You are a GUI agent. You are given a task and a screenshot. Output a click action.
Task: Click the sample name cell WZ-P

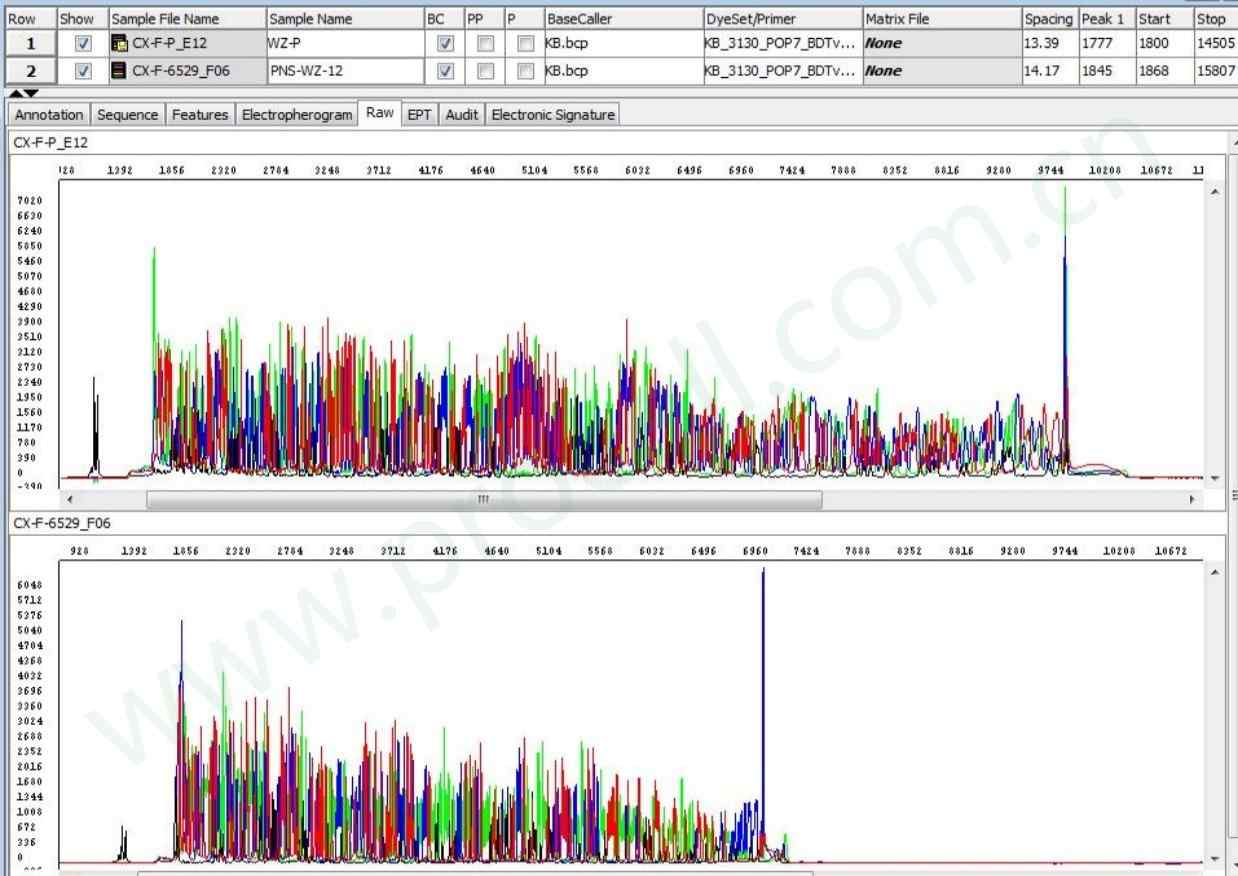(345, 44)
